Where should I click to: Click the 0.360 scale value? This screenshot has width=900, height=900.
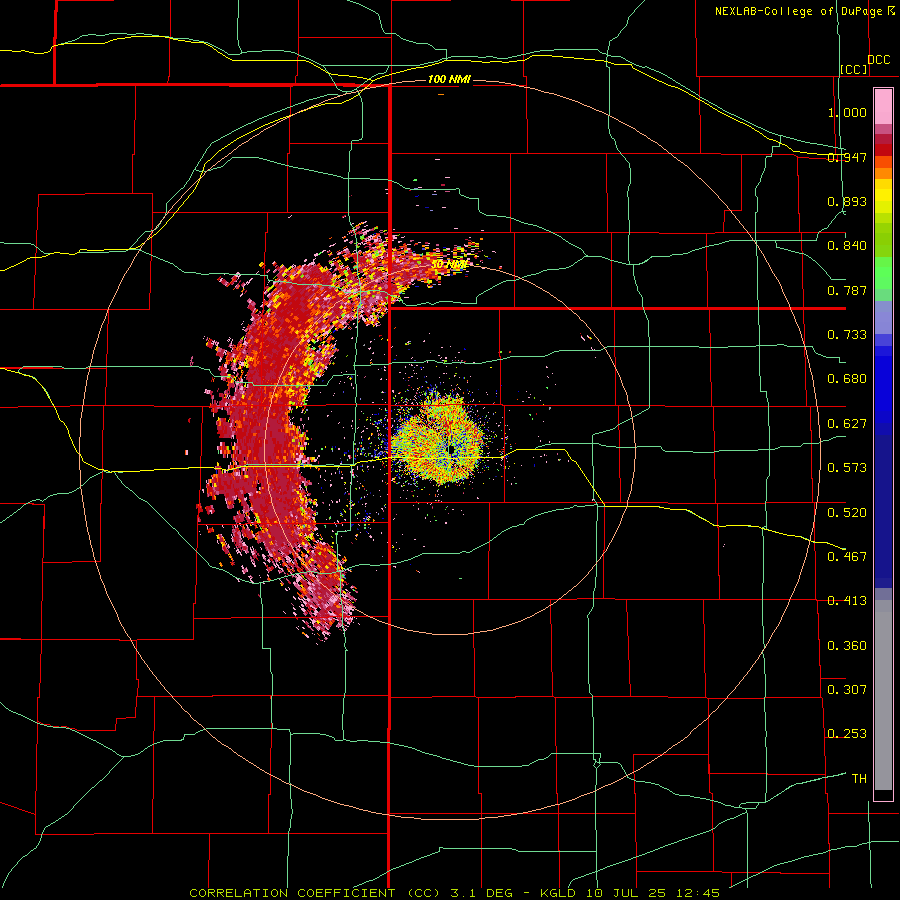[x=847, y=645]
